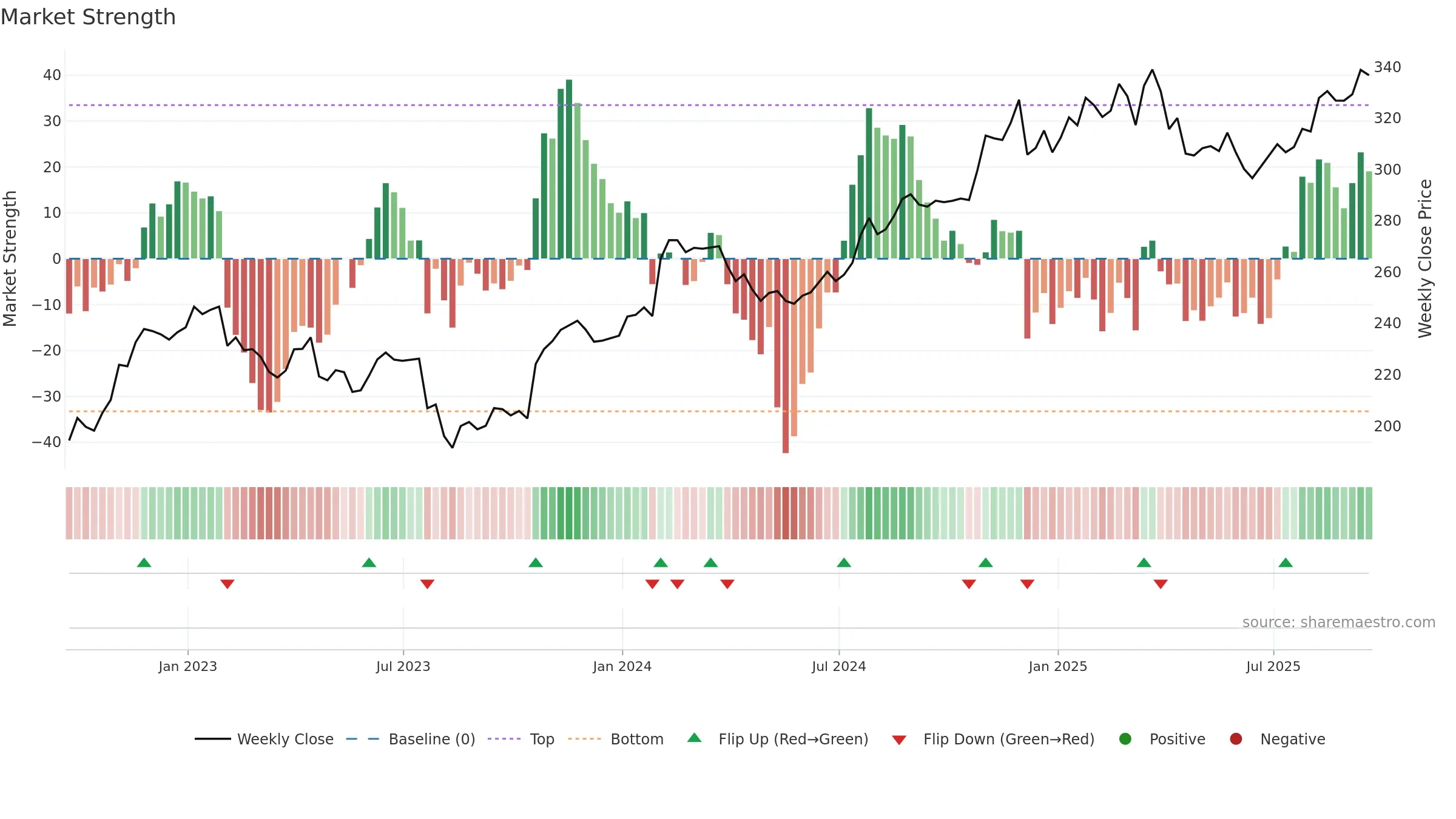Click the deepest red bar below −40
The width and height of the screenshot is (1456, 819).
(x=786, y=356)
